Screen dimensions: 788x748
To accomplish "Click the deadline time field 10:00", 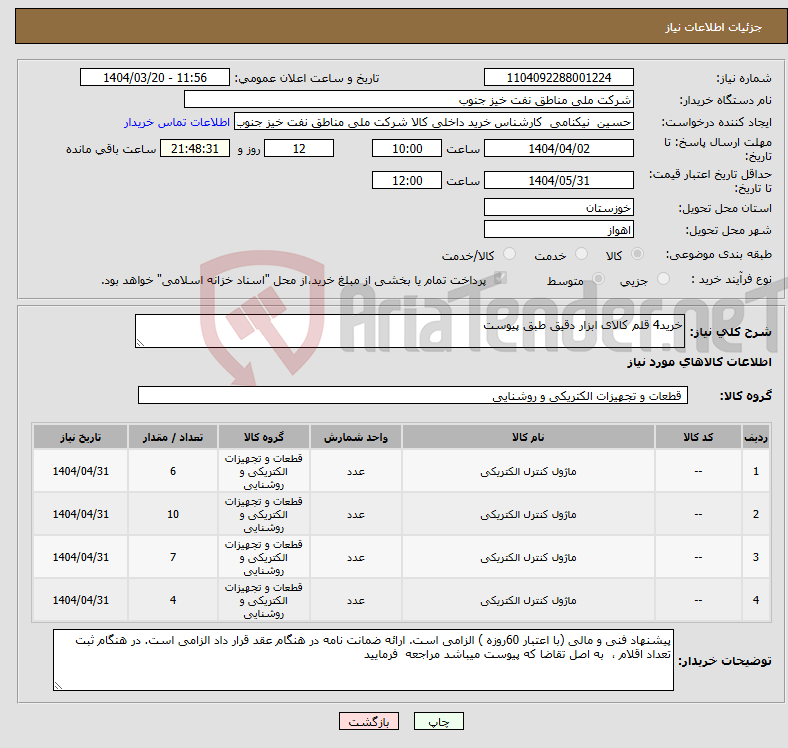I will pos(407,148).
